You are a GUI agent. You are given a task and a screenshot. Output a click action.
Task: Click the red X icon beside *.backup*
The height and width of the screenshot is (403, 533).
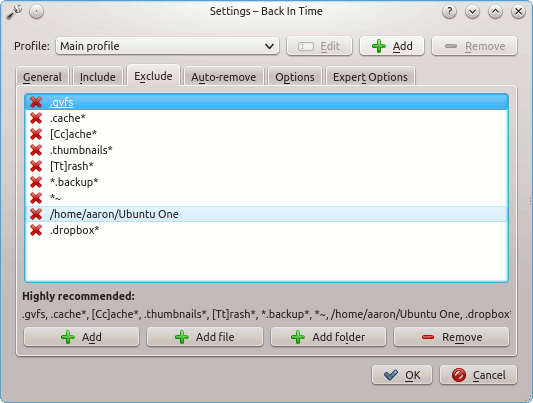tap(36, 182)
